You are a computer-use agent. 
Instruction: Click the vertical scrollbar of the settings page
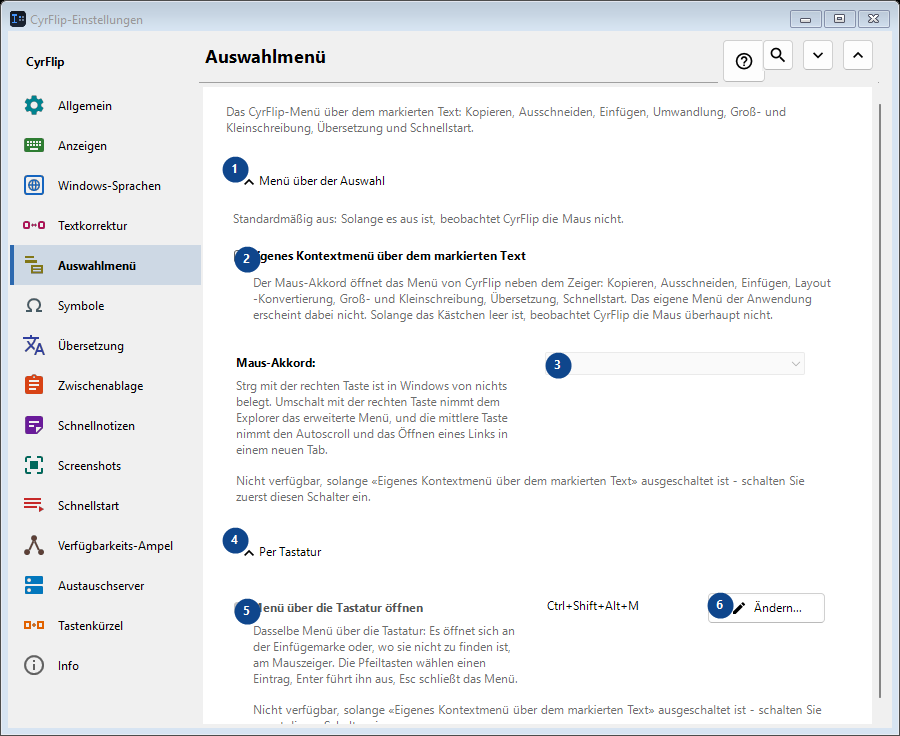click(x=880, y=401)
